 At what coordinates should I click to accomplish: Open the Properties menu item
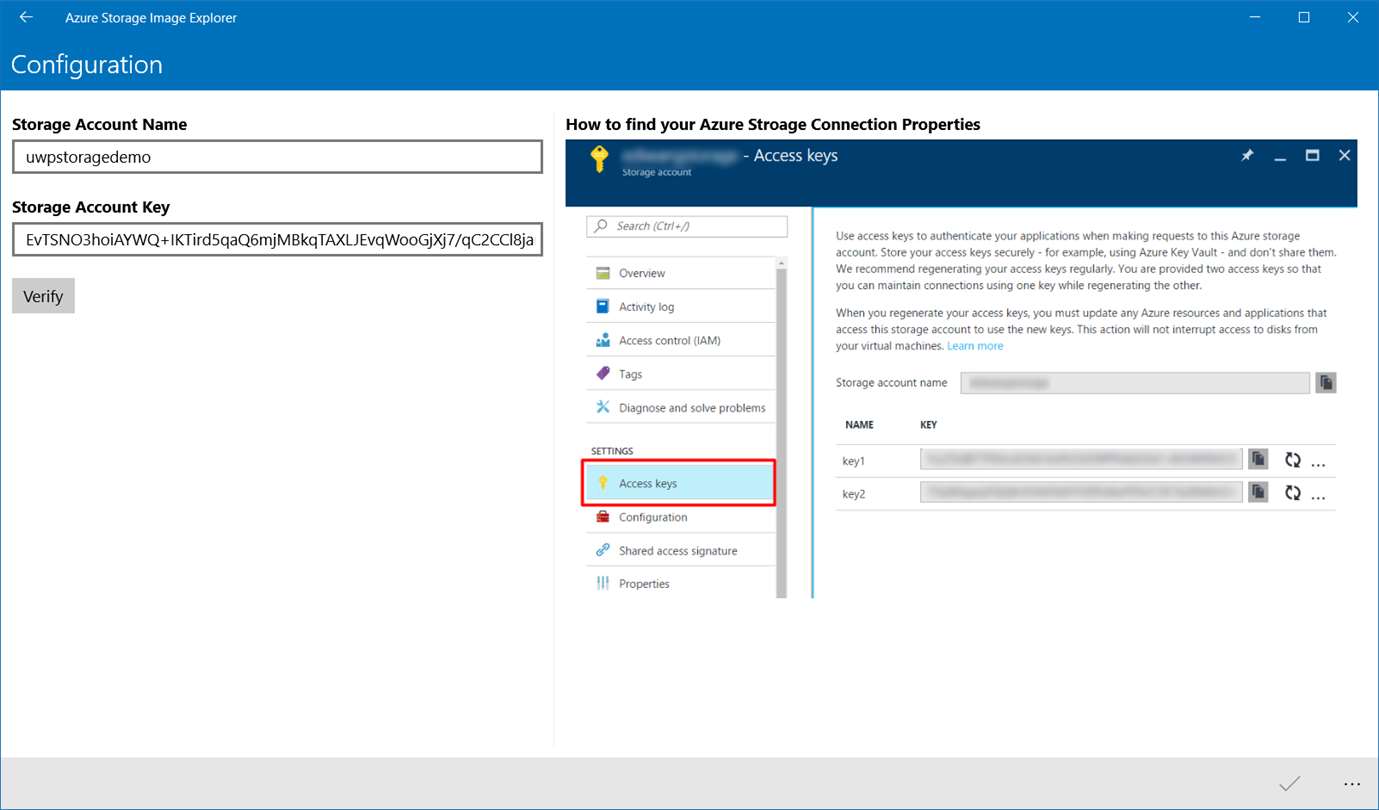coord(681,584)
